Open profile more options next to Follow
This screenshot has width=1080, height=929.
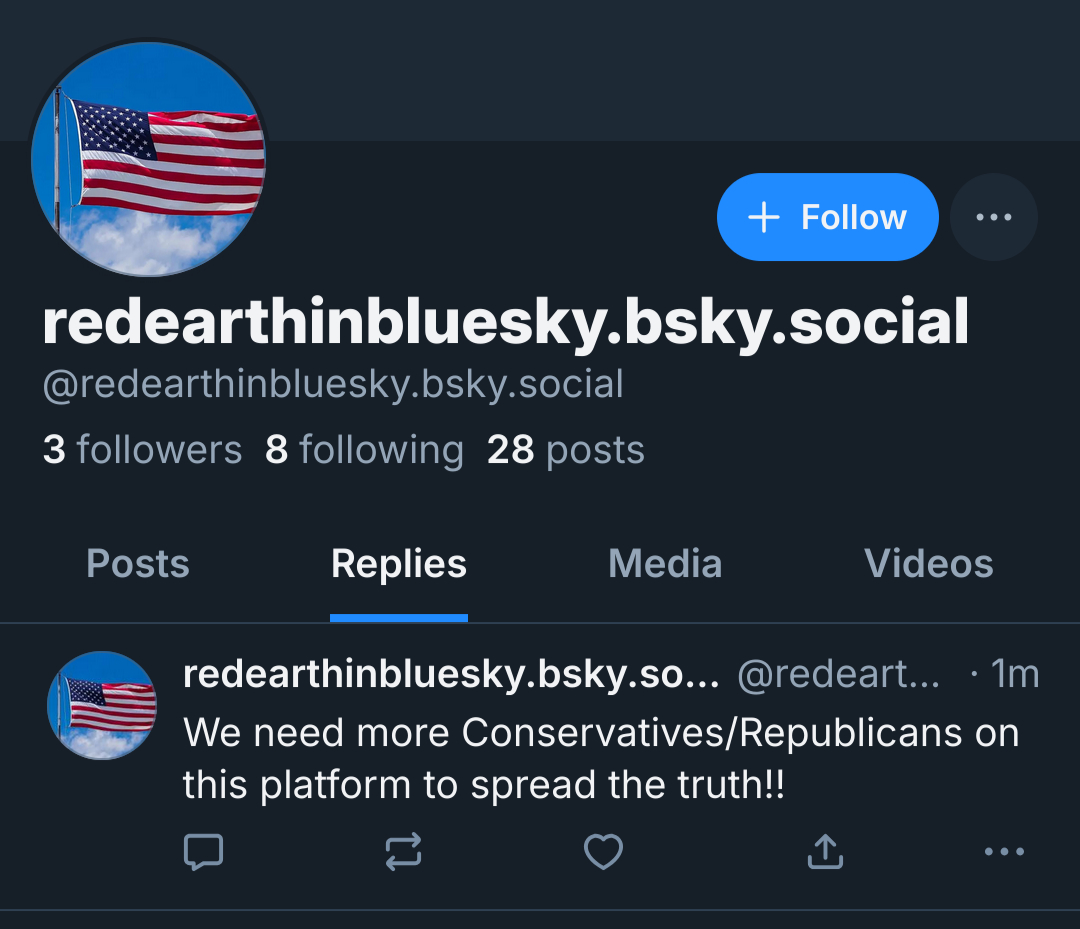[x=993, y=217]
